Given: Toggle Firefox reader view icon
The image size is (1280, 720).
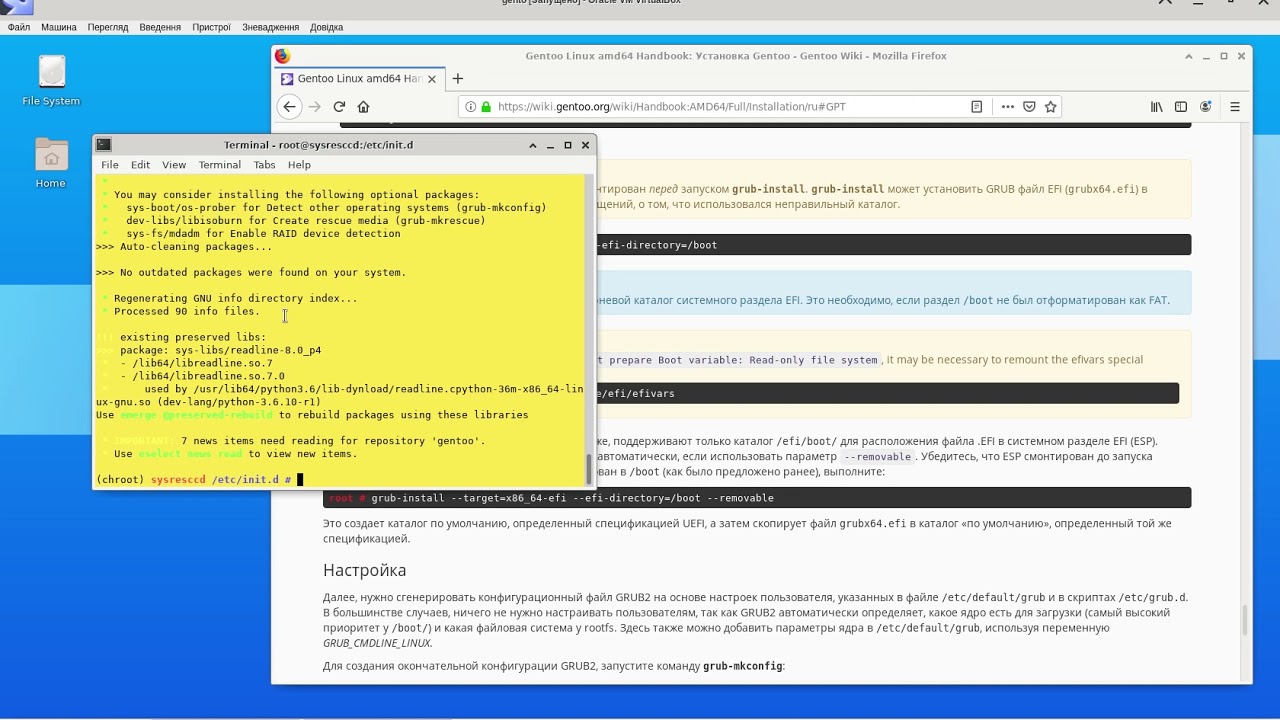Looking at the screenshot, I should (977, 107).
